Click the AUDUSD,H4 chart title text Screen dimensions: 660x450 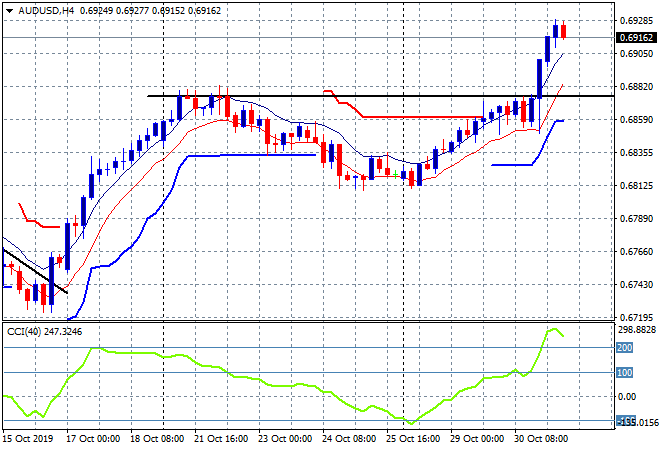(46, 11)
